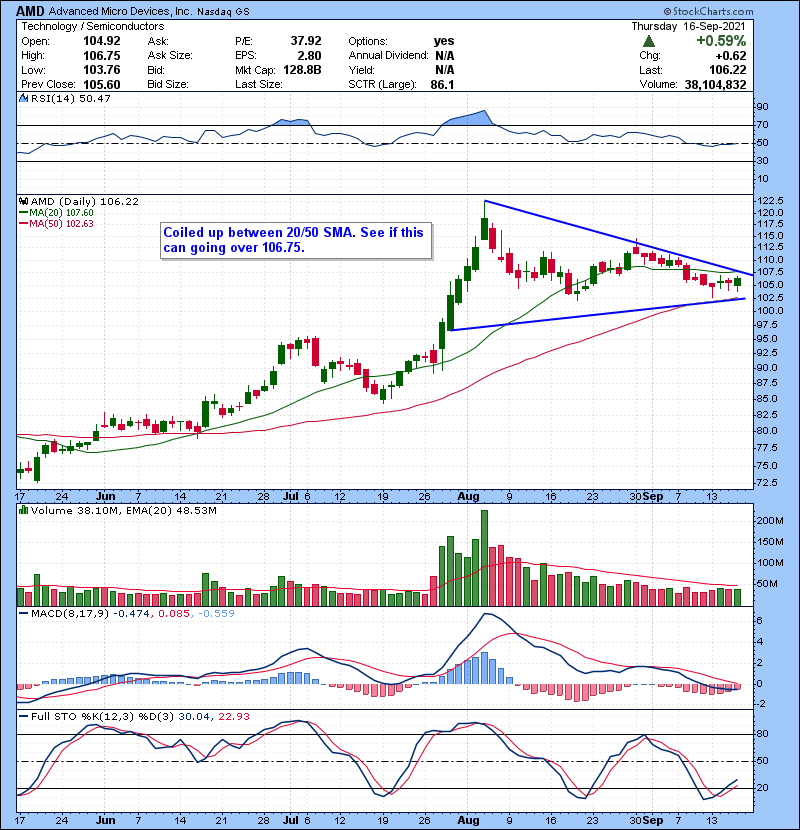Click the Prev Close value 105.60

102,85
